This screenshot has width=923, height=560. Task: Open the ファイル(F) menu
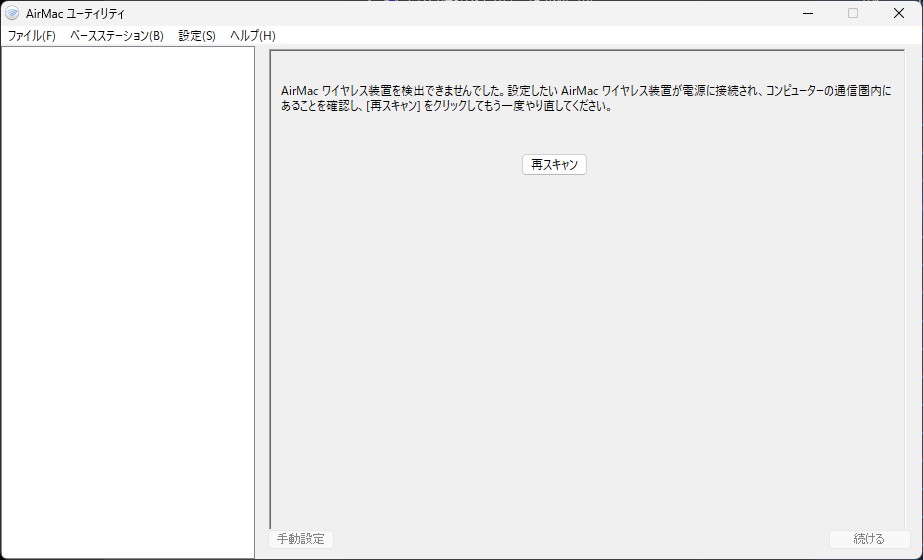coord(32,36)
